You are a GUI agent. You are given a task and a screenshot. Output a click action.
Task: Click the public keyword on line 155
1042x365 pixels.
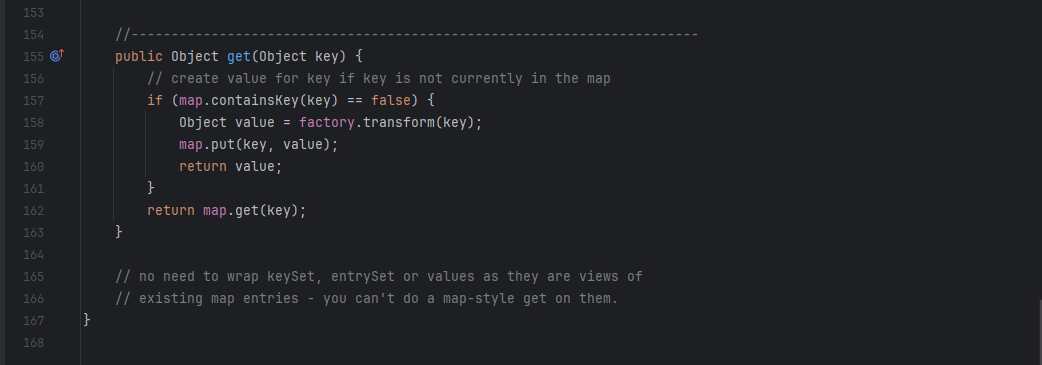tap(139, 57)
